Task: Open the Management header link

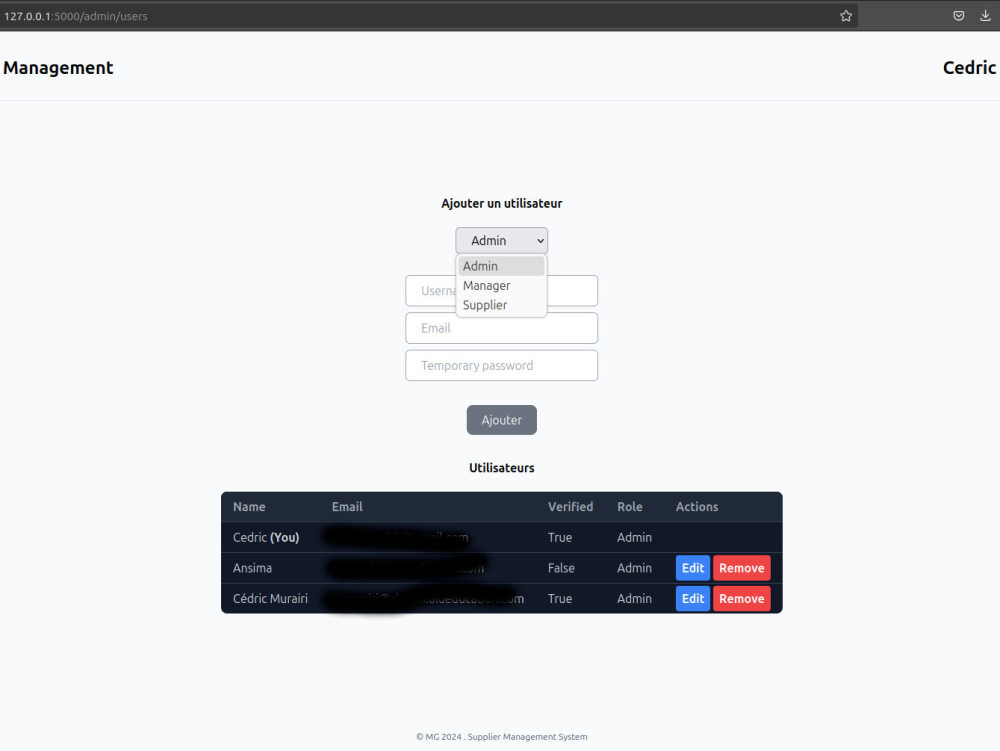Action: [58, 68]
